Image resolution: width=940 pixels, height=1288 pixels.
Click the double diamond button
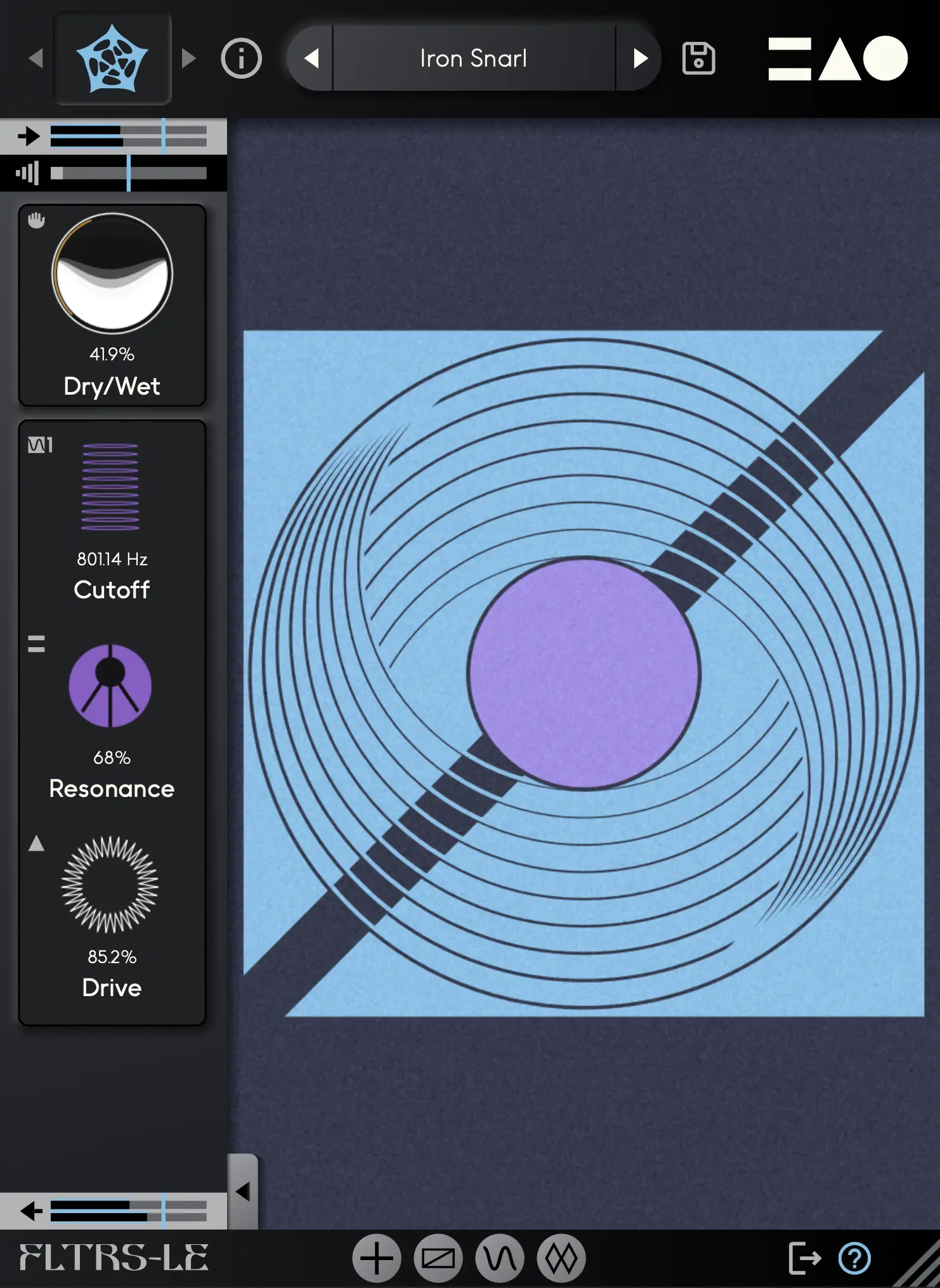click(561, 1258)
